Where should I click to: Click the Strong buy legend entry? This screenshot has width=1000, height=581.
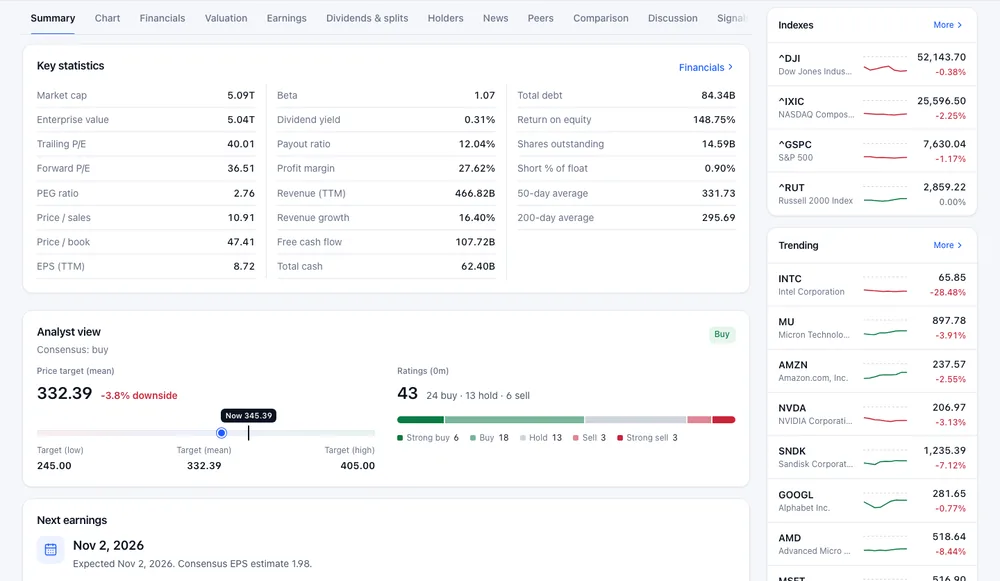point(428,438)
